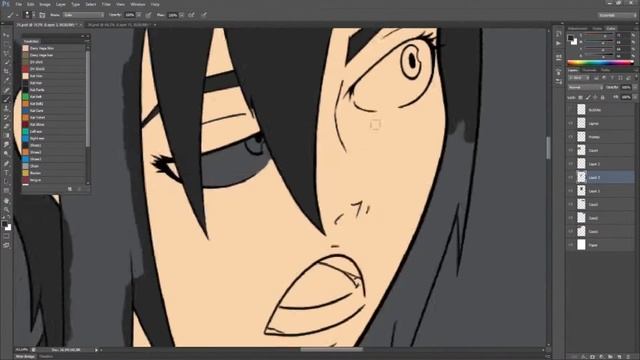
Task: Open the Brush Preset picker
Action: click(x=29, y=15)
